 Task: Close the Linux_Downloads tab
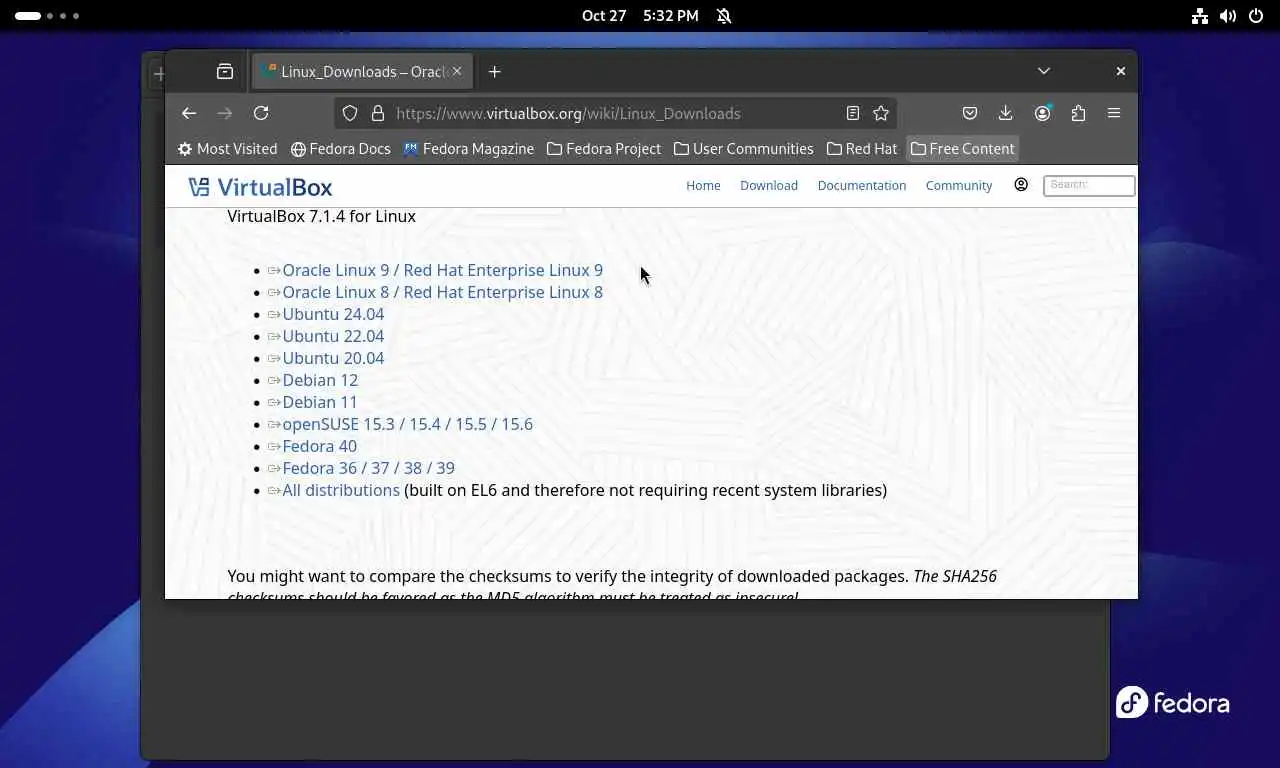click(x=457, y=71)
